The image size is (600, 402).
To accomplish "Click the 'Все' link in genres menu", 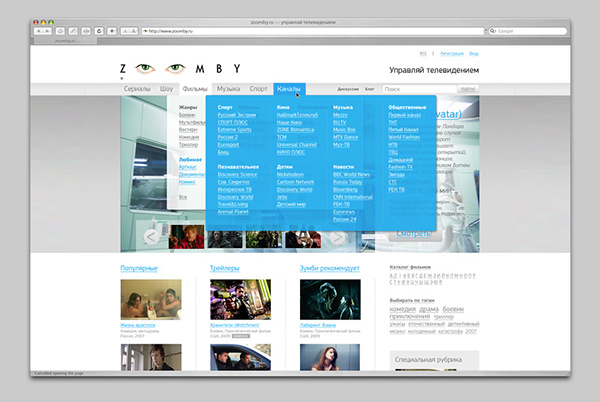I will [x=183, y=197].
